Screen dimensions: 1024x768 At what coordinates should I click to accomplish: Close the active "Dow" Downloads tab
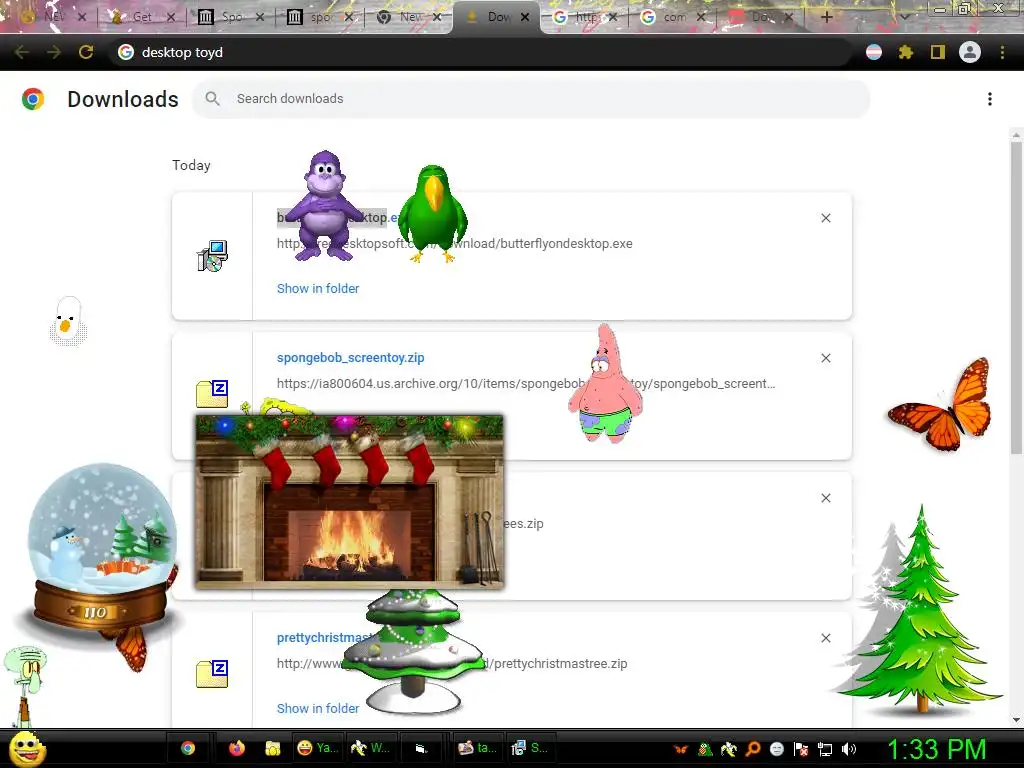525,17
